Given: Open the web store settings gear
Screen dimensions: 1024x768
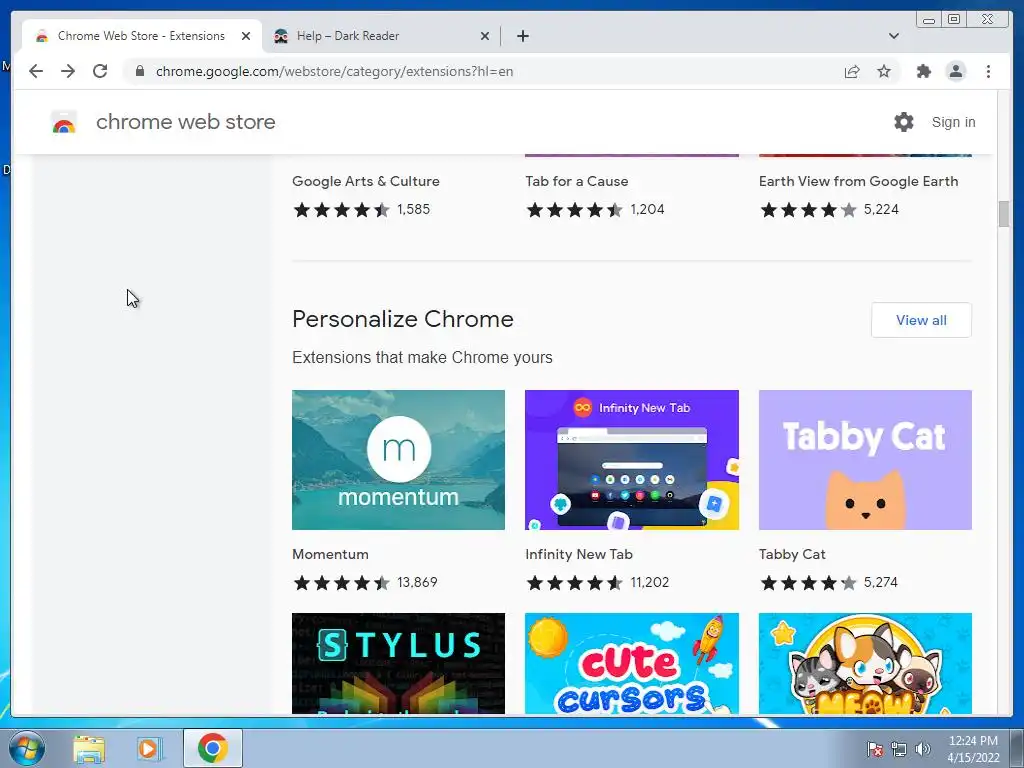Looking at the screenshot, I should [904, 122].
